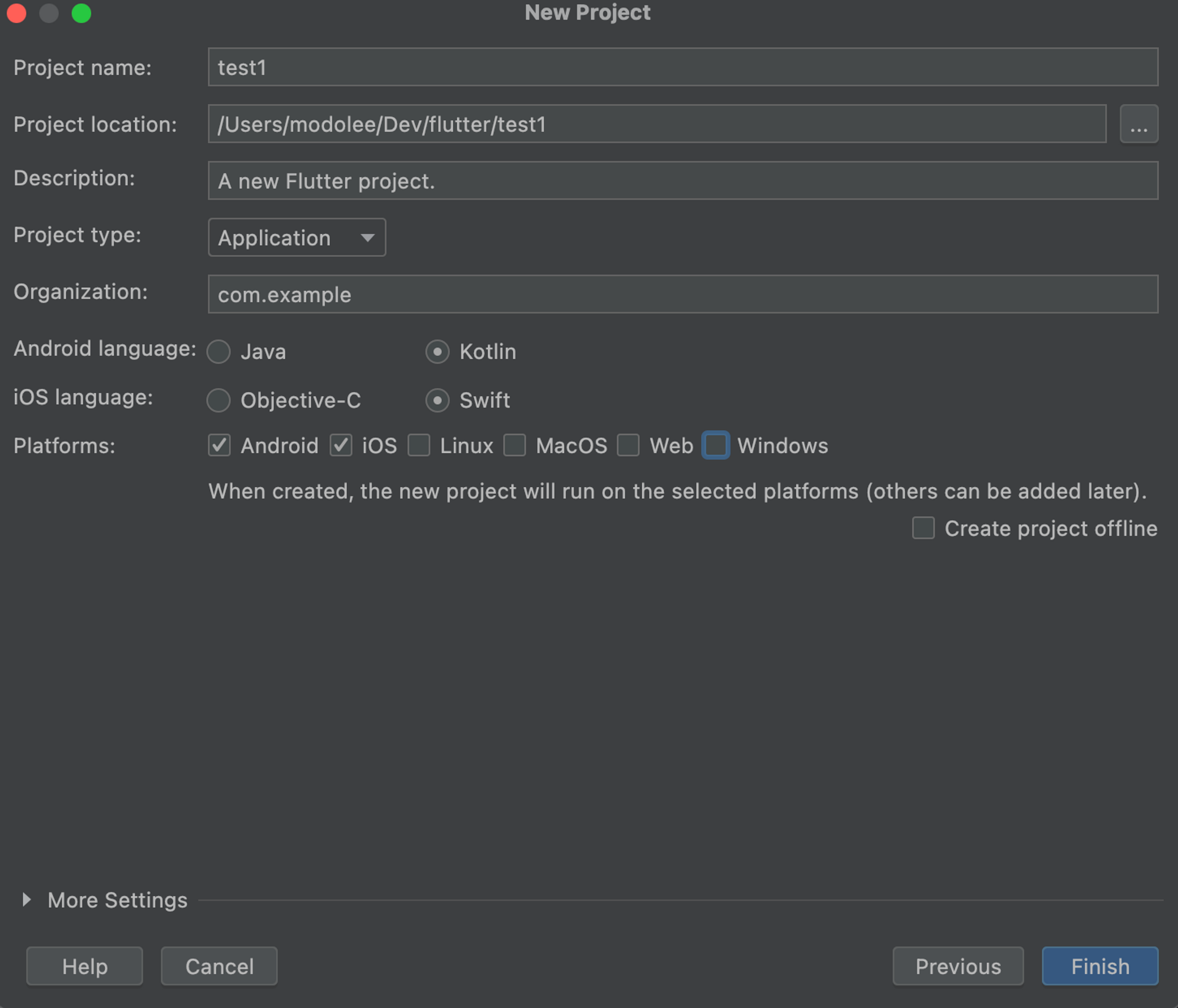Screen dimensions: 1178x1008
Task: Enable the Linux platform checkbox
Action: [419, 445]
